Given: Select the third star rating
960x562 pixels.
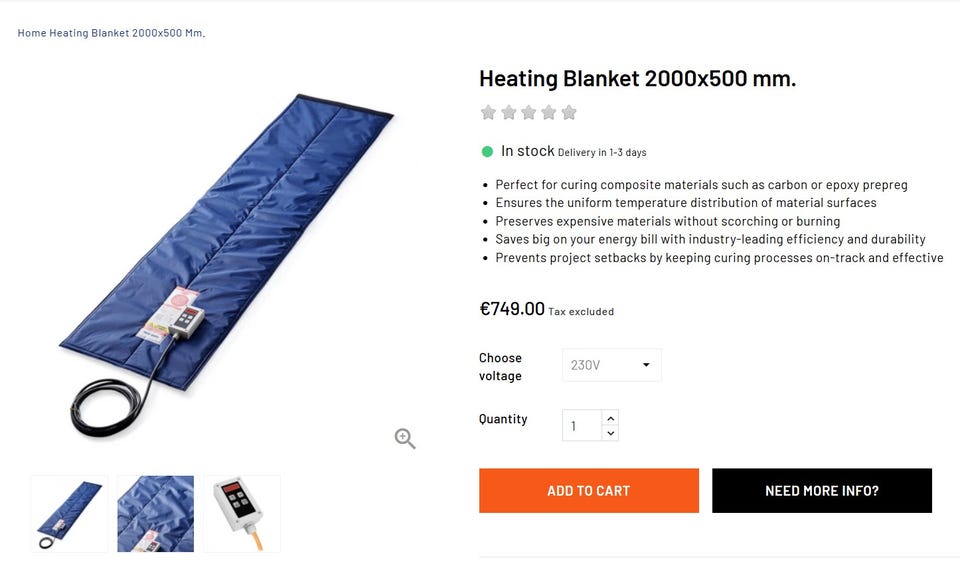Looking at the screenshot, I should coord(529,113).
